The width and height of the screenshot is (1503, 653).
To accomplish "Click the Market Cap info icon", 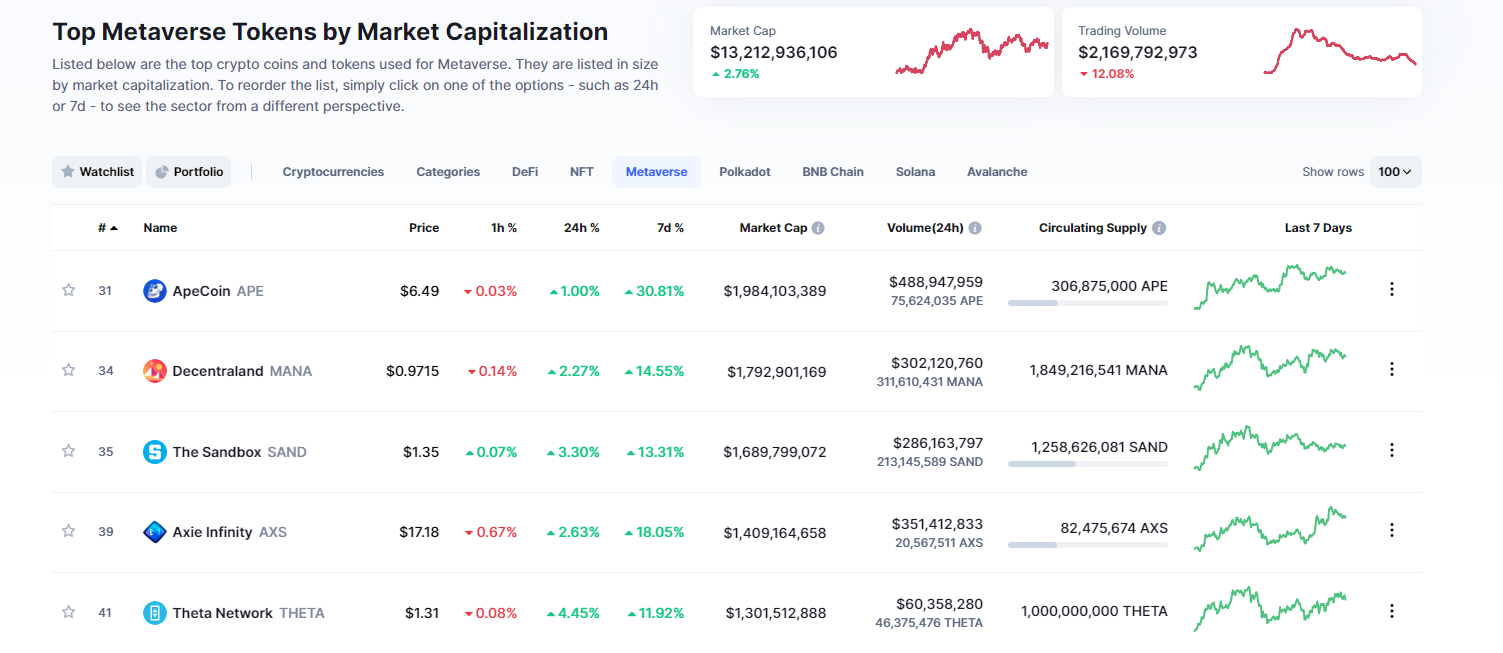I will [x=818, y=228].
